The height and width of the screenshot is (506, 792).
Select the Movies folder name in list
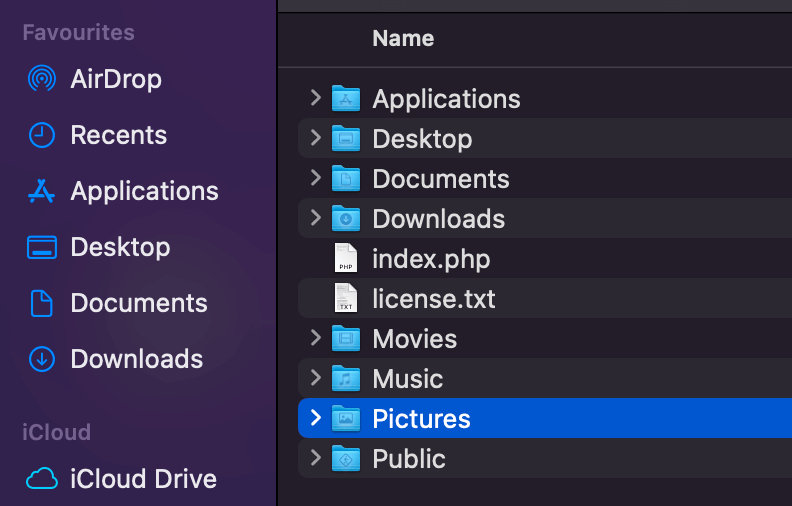click(x=415, y=338)
